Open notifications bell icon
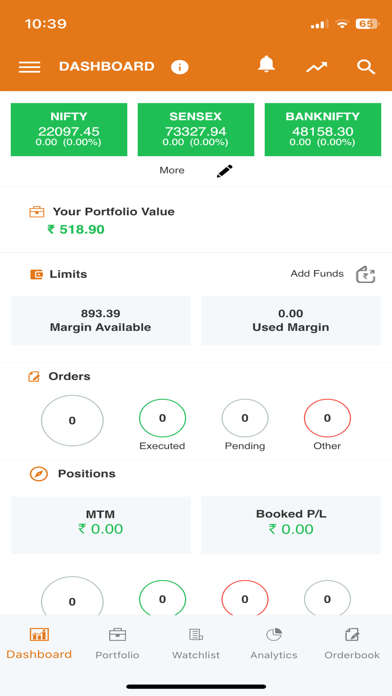Viewport: 392px width, 696px height. [x=266, y=65]
